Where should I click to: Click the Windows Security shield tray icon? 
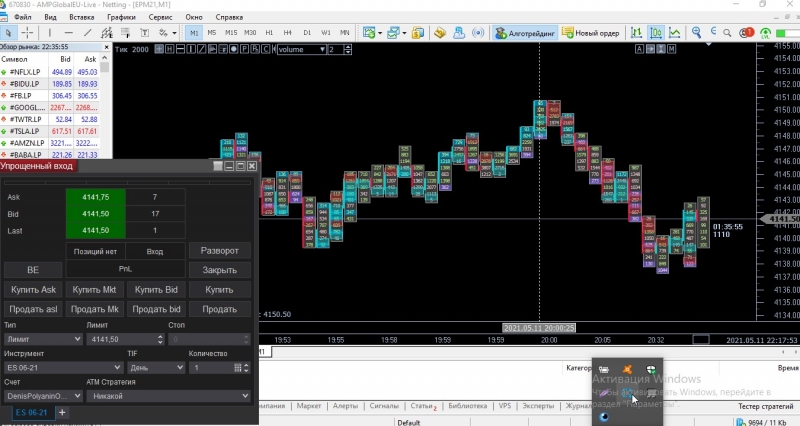[651, 372]
